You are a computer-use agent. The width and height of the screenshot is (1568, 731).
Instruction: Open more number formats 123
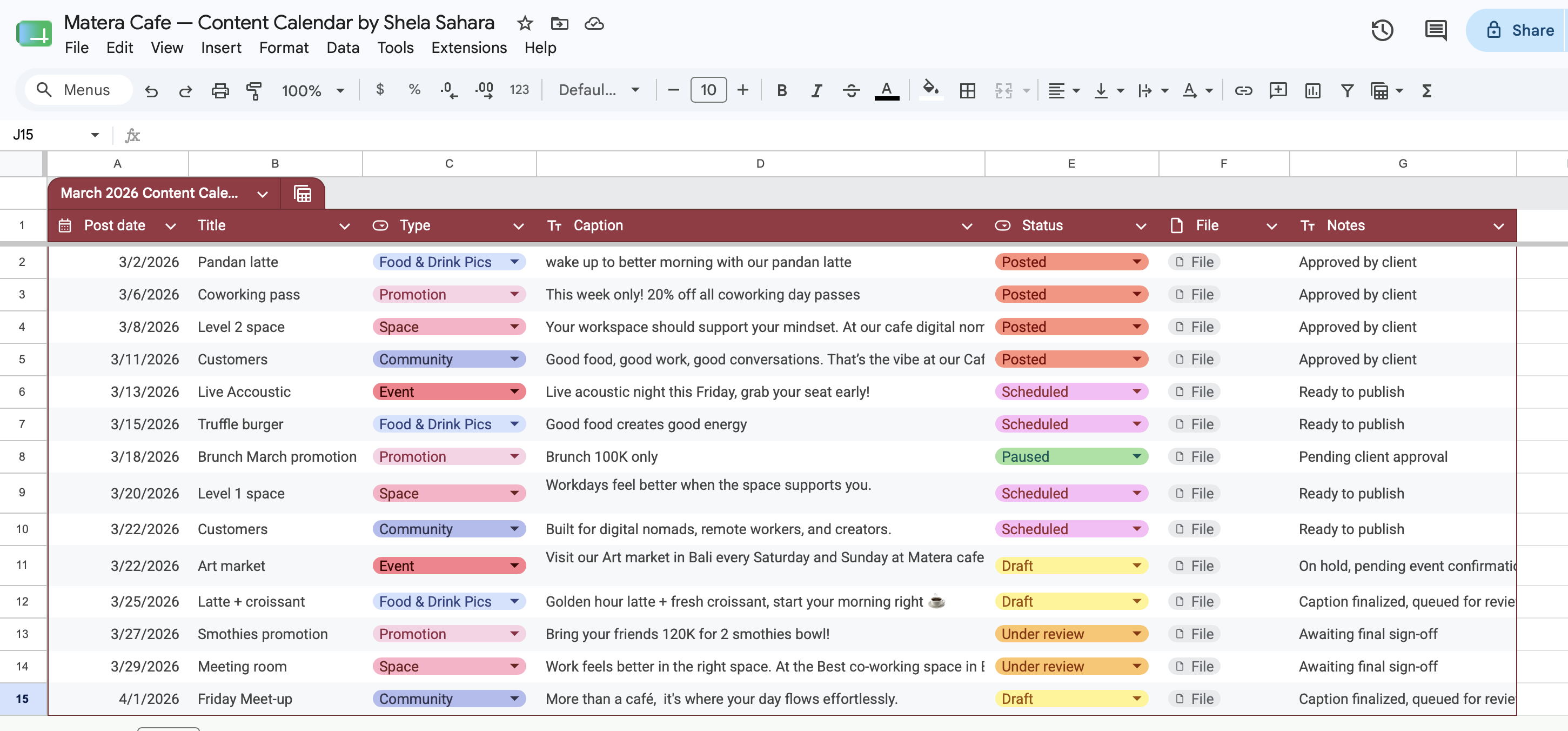point(519,90)
